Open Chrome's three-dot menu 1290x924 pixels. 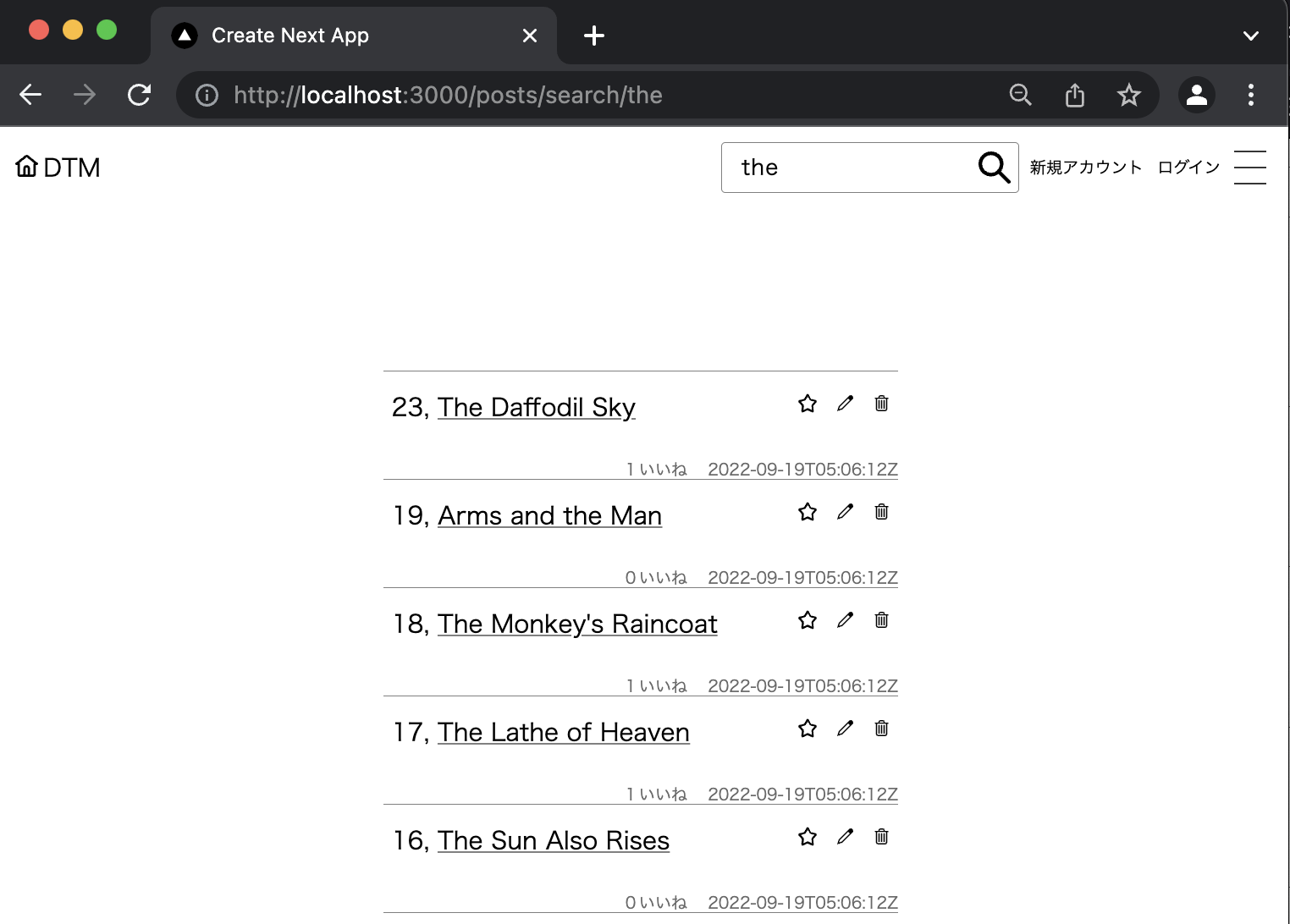(1250, 95)
